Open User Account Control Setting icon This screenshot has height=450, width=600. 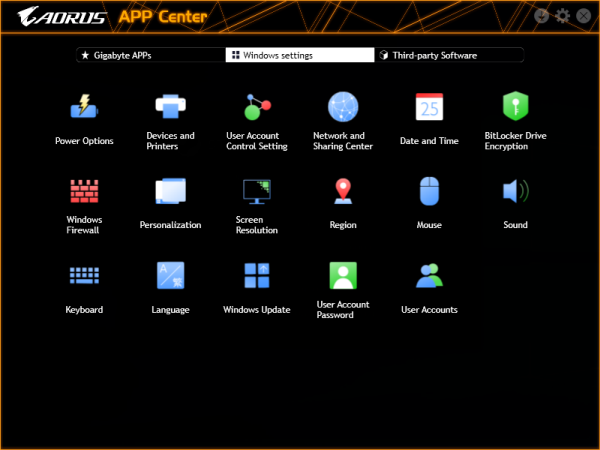point(257,107)
